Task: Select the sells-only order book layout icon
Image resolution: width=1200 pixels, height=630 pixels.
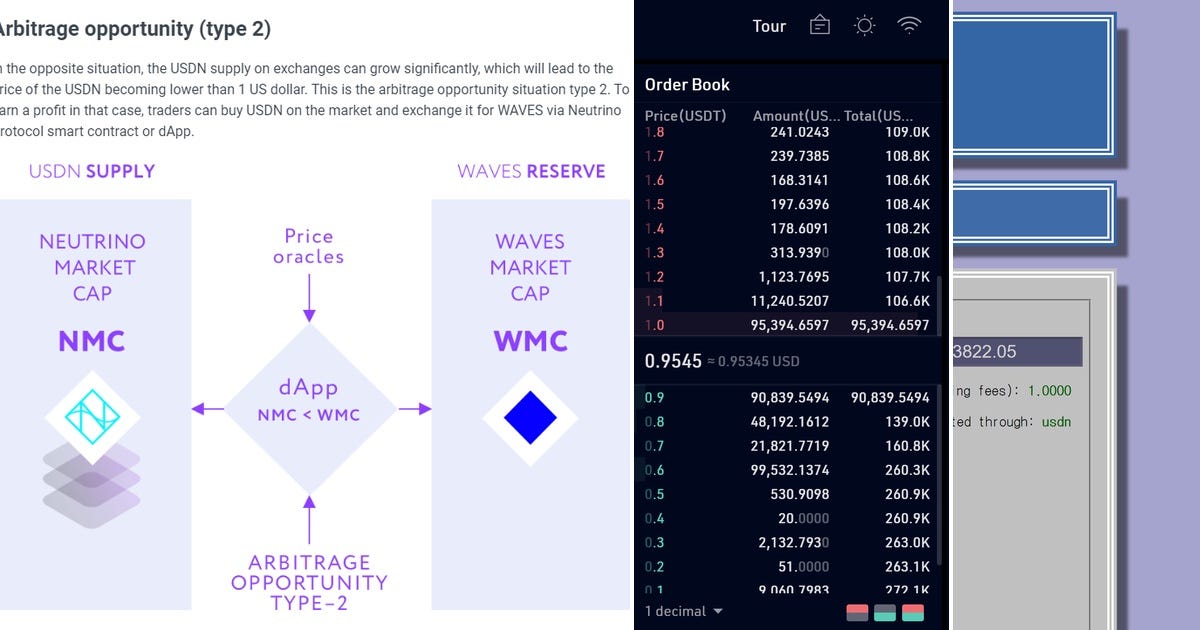Action: pos(857,612)
